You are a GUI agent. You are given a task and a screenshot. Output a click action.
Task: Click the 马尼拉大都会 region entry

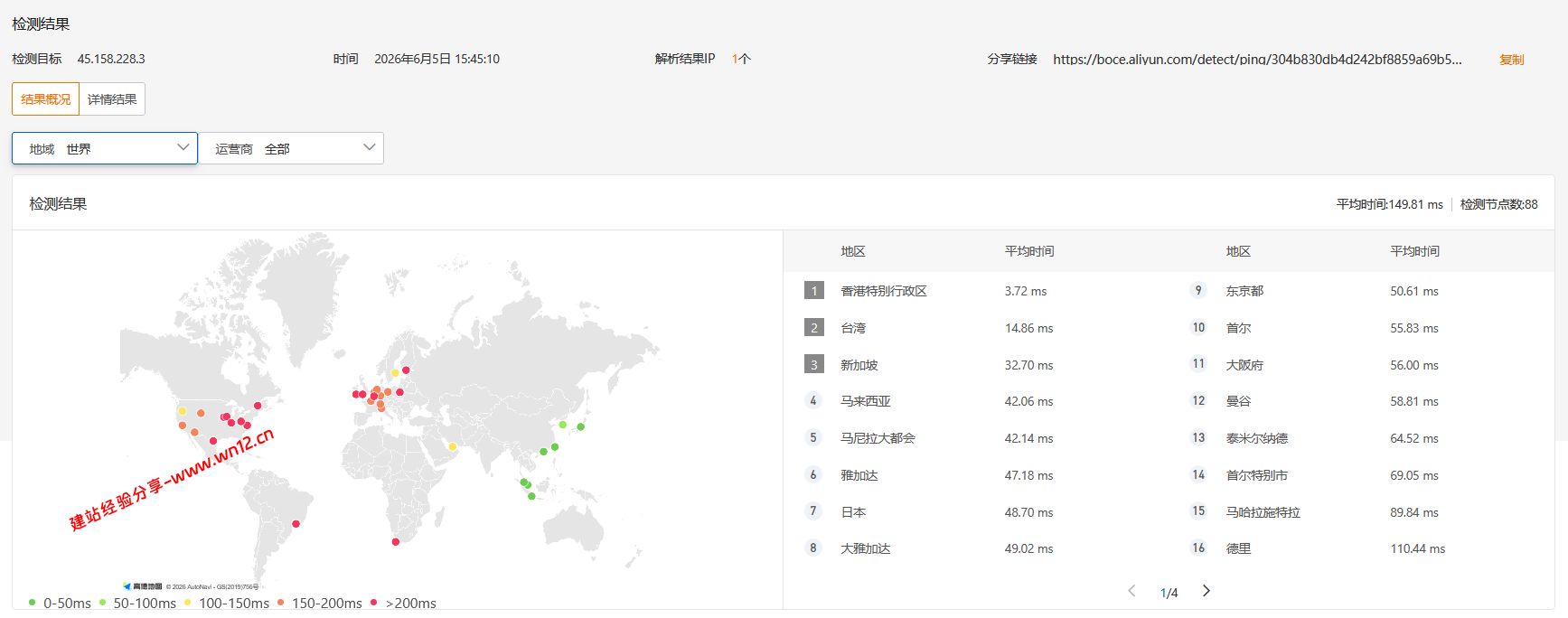(x=878, y=438)
